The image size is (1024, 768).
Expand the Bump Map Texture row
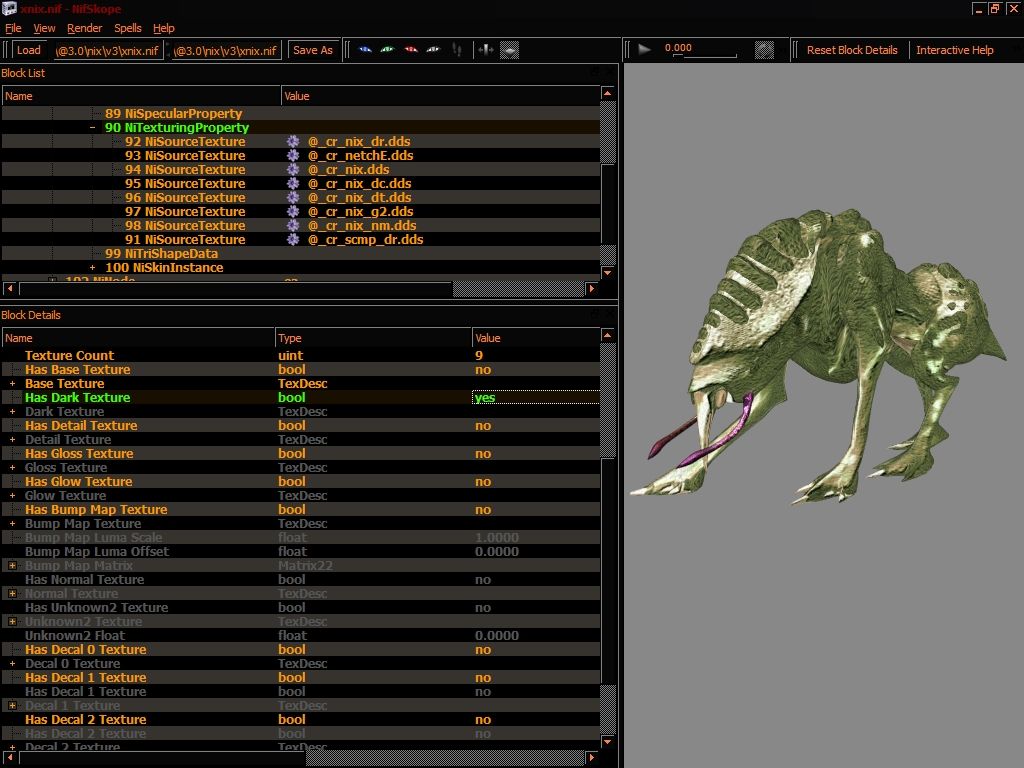click(12, 524)
